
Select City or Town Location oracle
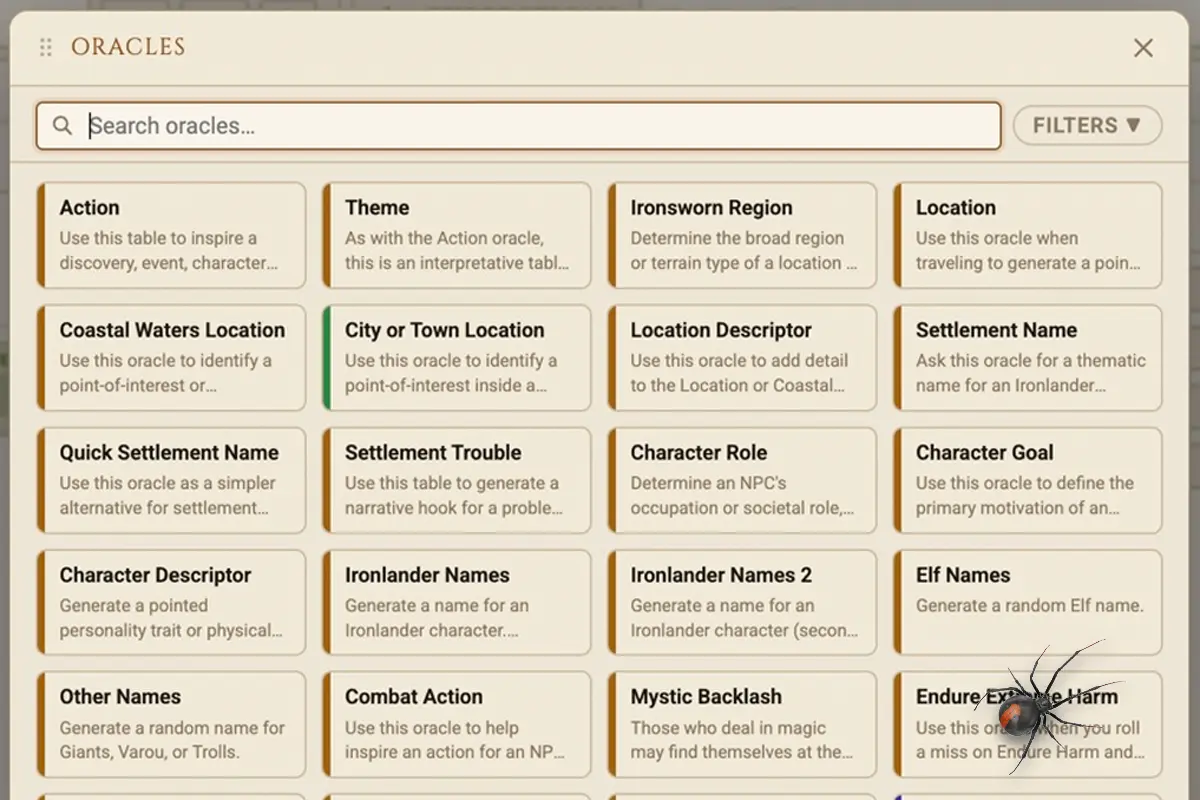click(x=457, y=358)
